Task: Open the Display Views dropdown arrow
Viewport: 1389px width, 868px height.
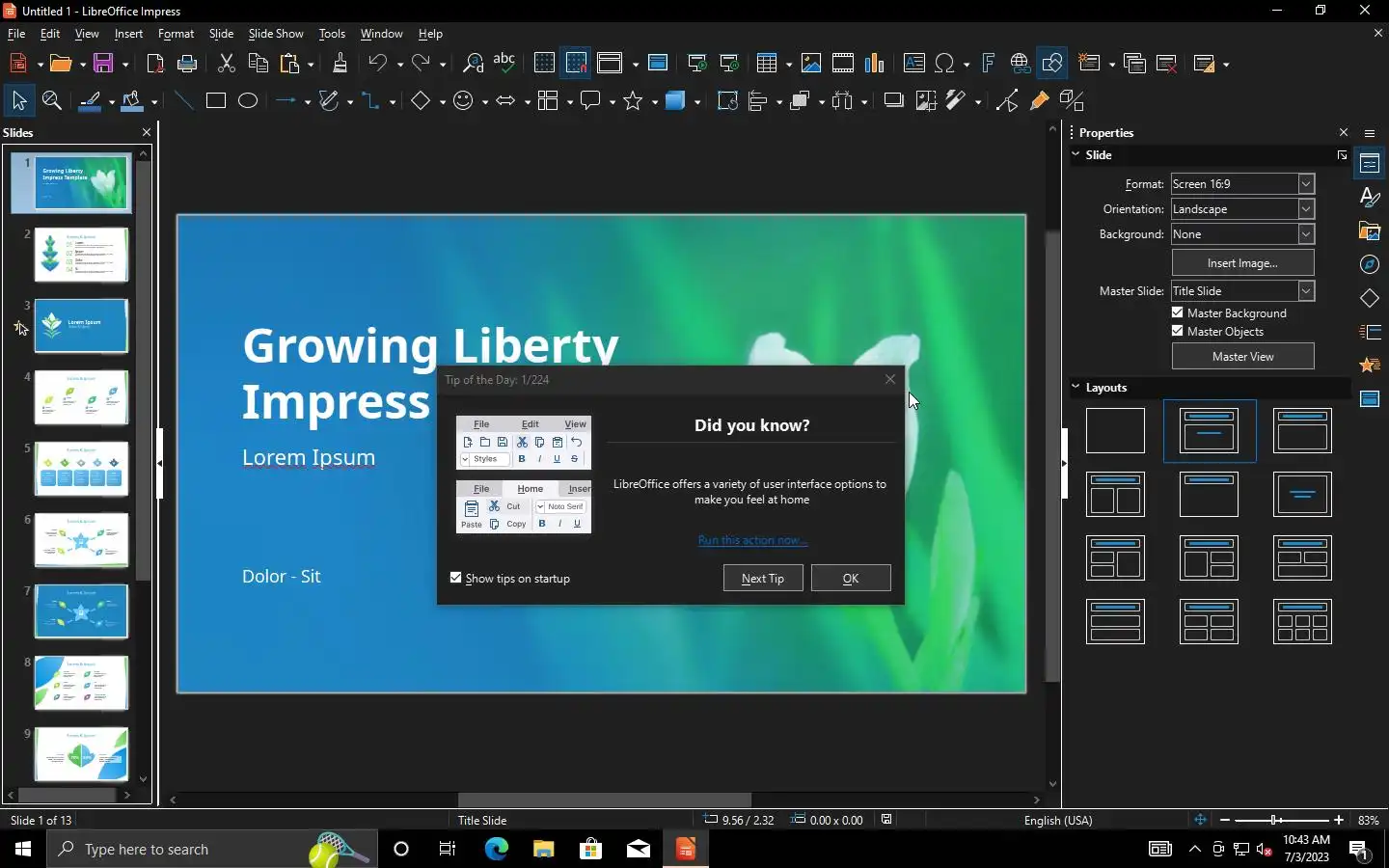Action: [x=635, y=65]
